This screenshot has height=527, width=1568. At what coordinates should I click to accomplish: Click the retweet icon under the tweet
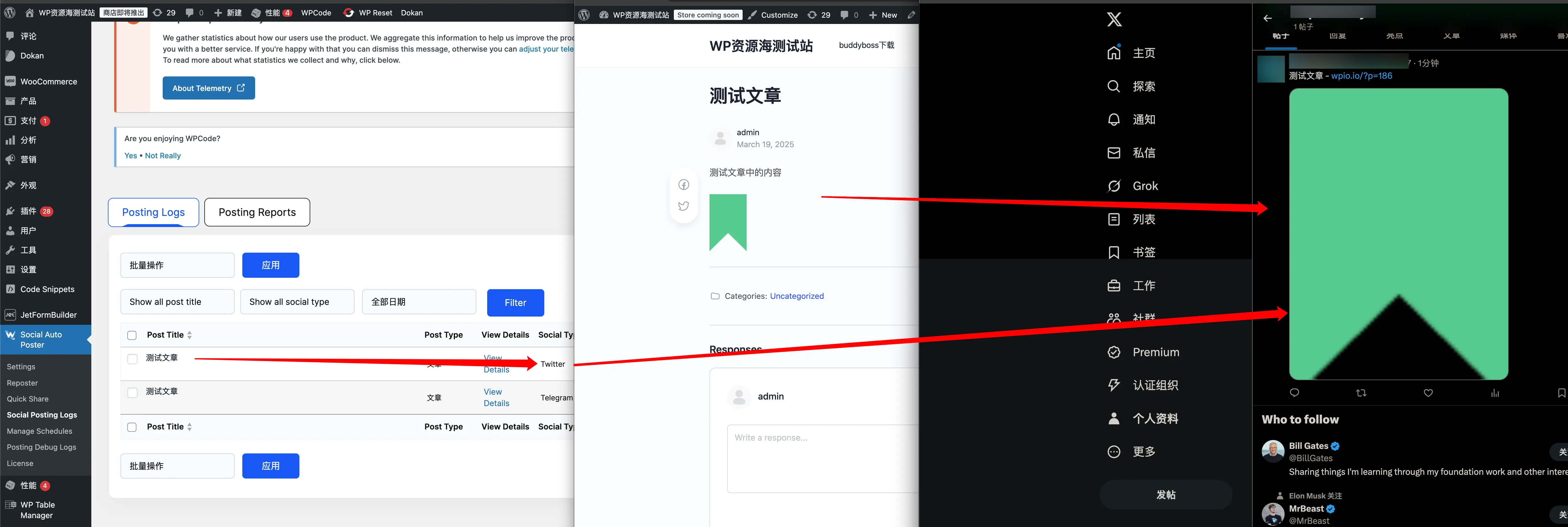click(x=1361, y=393)
